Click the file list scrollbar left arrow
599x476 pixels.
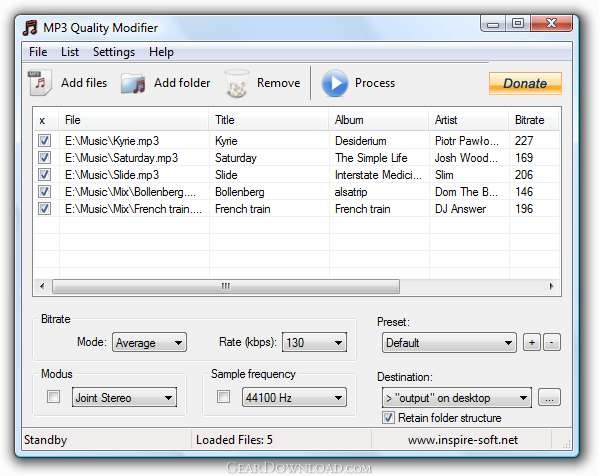pyautogui.click(x=42, y=286)
